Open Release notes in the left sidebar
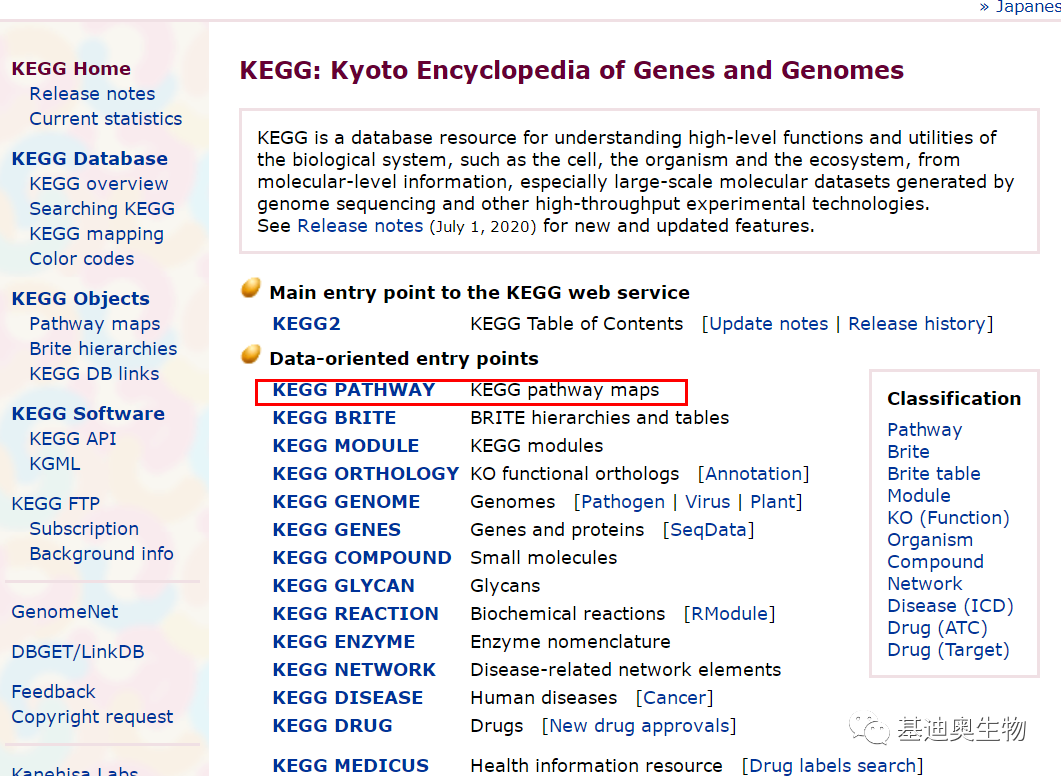The width and height of the screenshot is (1061, 776). [x=92, y=94]
